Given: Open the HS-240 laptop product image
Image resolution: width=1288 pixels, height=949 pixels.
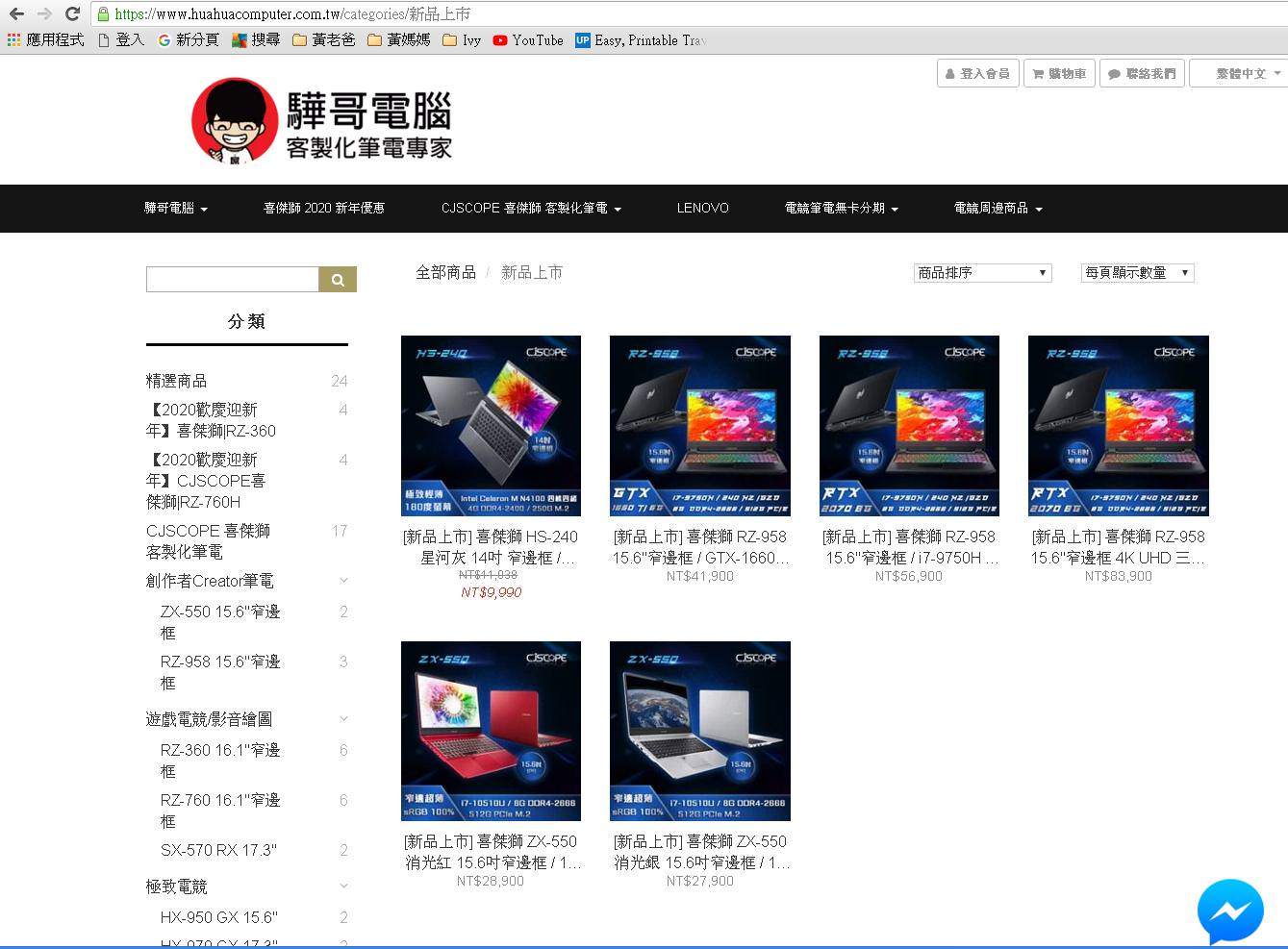Looking at the screenshot, I should tap(491, 426).
